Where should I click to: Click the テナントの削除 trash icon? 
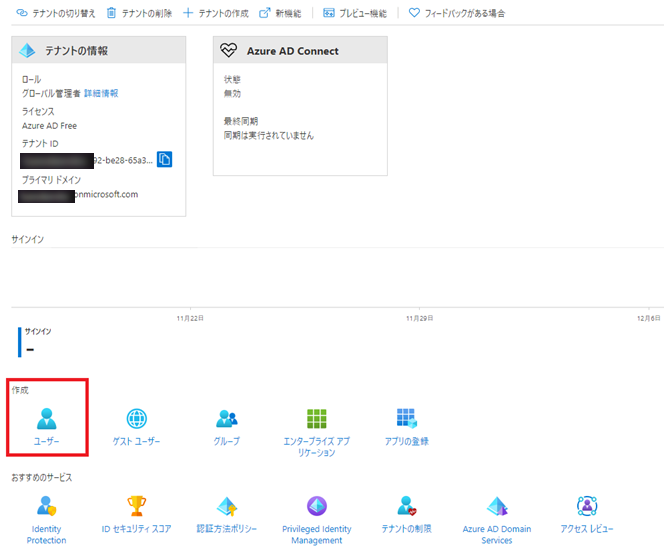(x=111, y=13)
